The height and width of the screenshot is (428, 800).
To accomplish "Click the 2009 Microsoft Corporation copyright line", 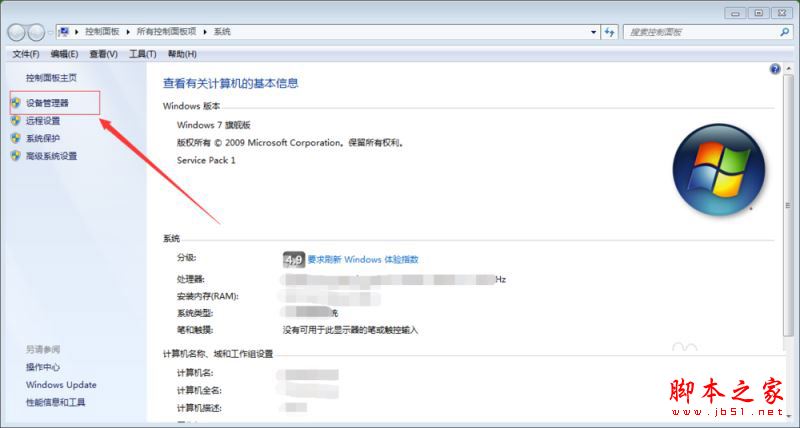I will pyautogui.click(x=291, y=143).
